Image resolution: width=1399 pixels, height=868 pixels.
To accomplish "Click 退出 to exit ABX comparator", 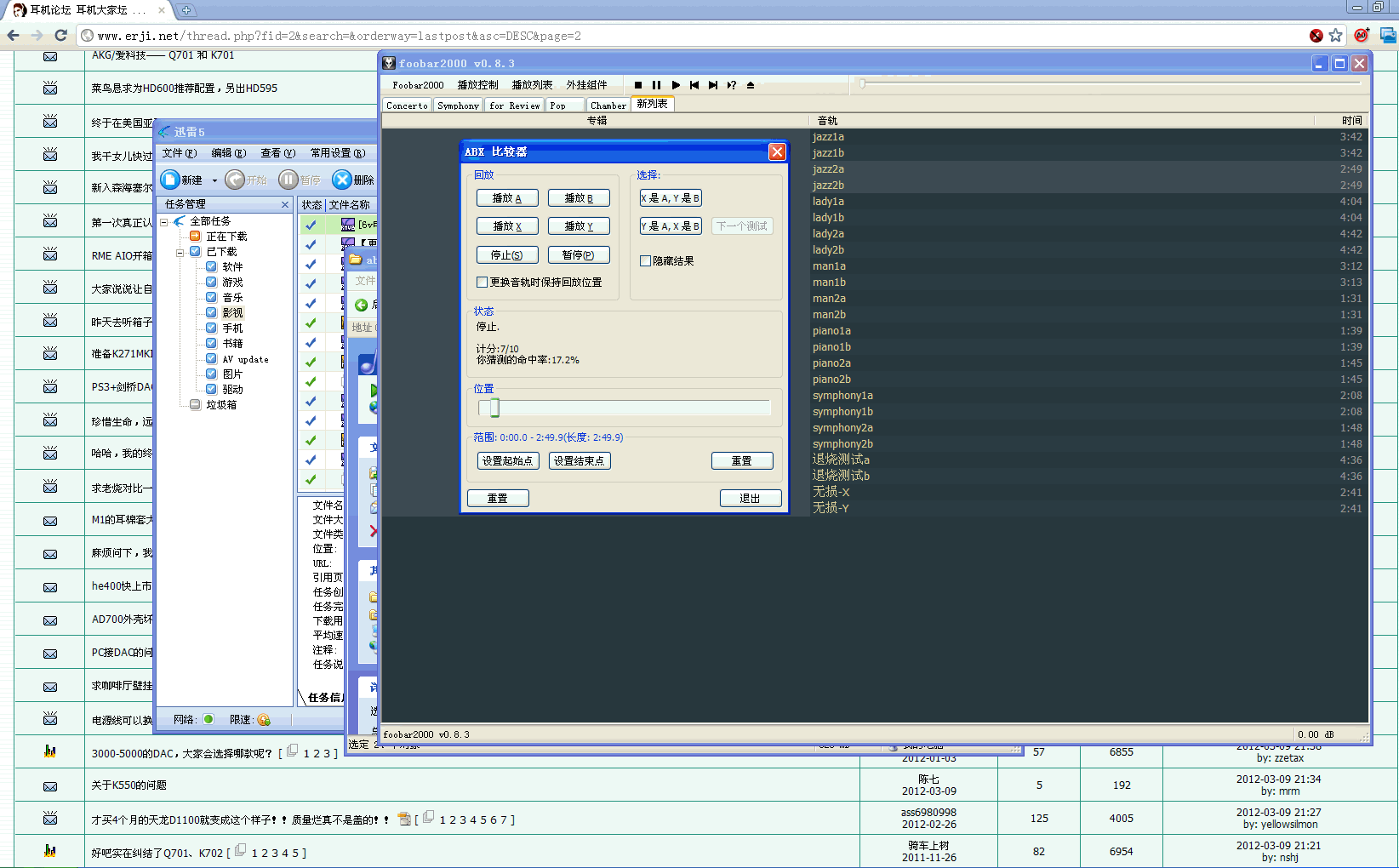I will [x=751, y=498].
